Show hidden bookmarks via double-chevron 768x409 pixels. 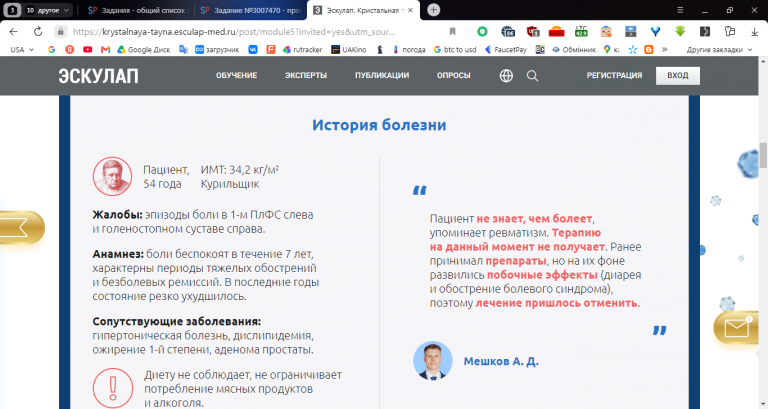point(664,49)
